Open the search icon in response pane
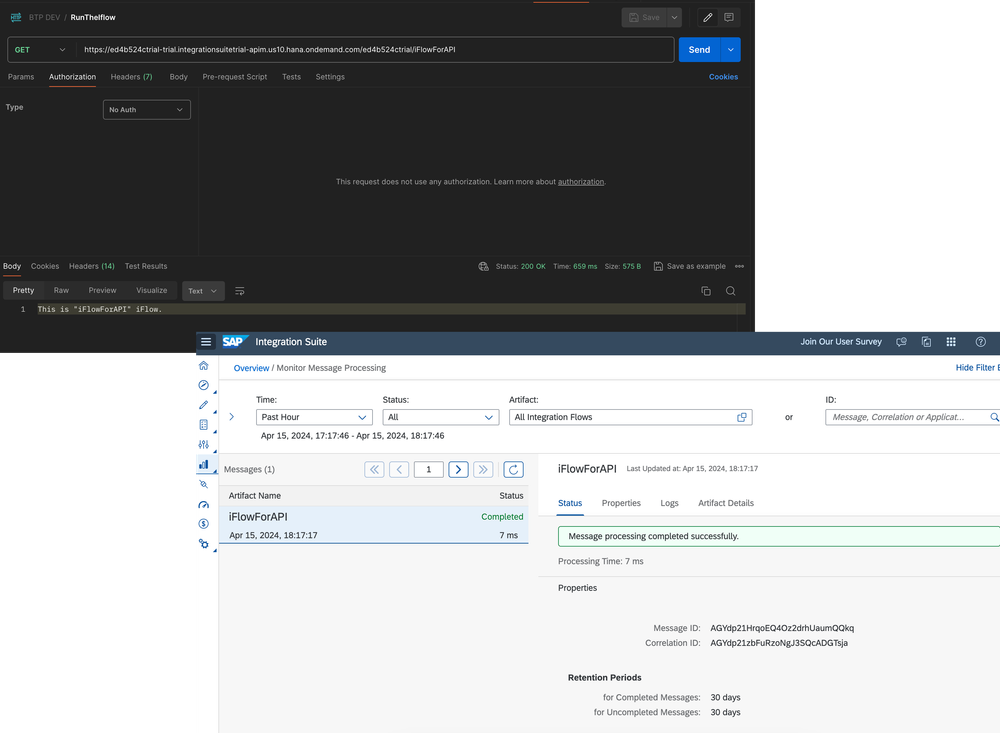The image size is (1000, 733). coord(731,290)
